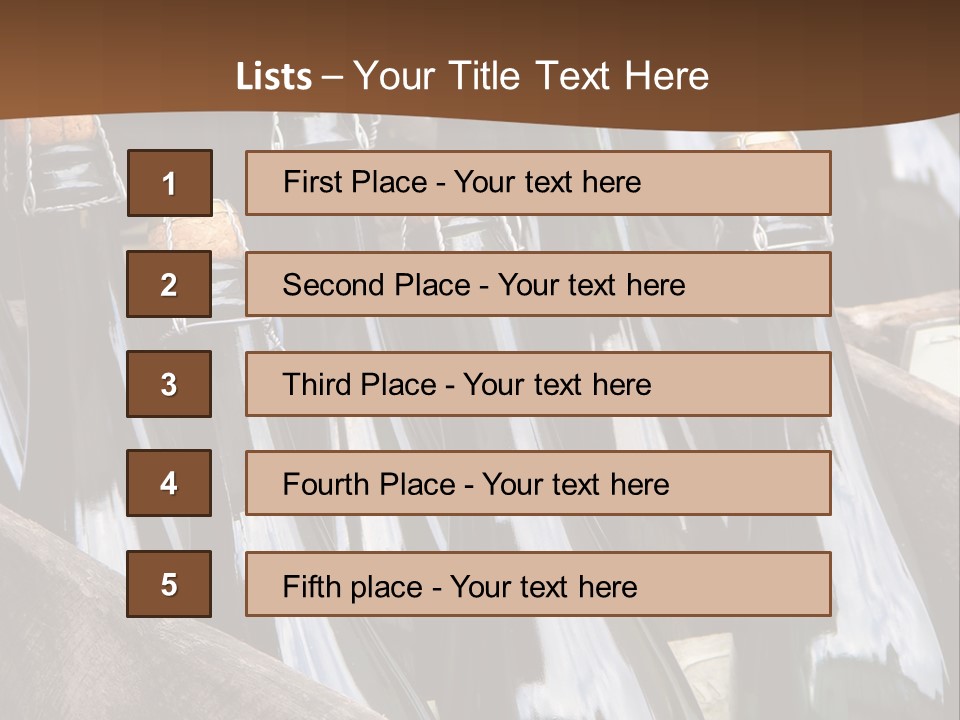
Task: Click the 'Fifth place' text bar
Action: 538,584
